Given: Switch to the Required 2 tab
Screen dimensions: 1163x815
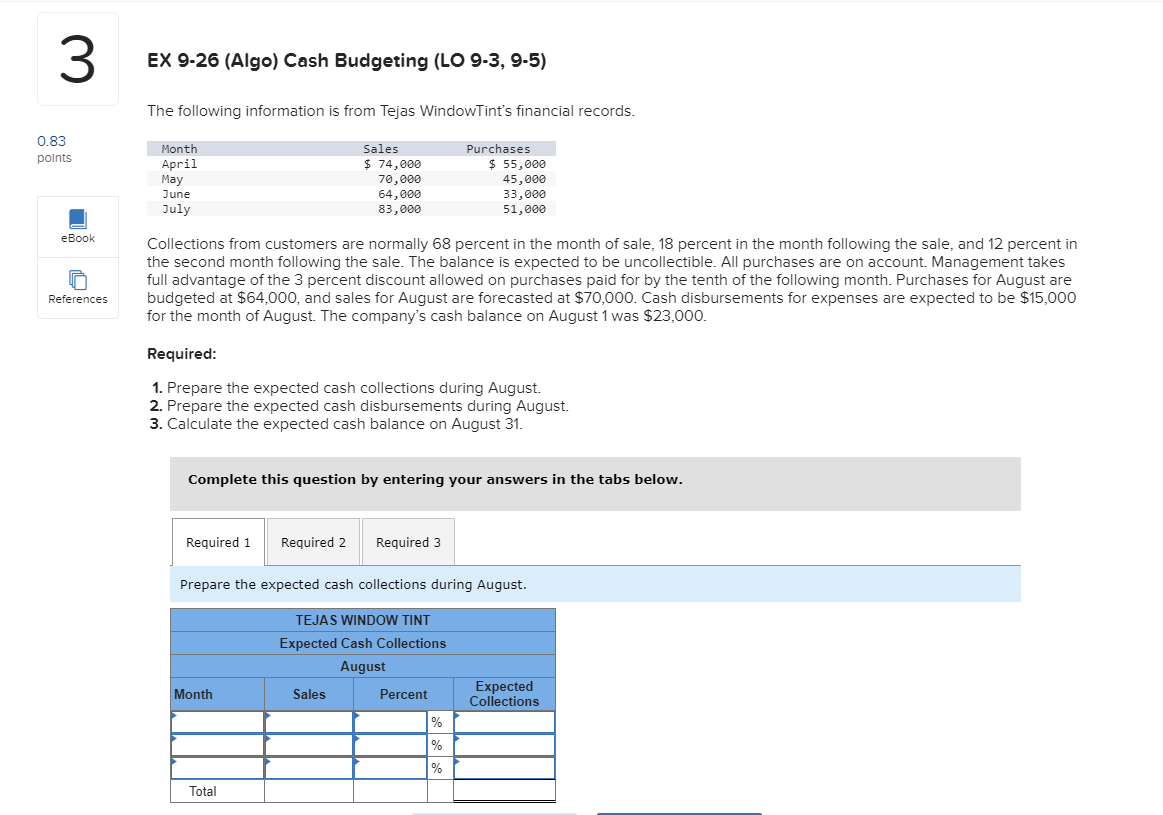Looking at the screenshot, I should pyautogui.click(x=313, y=542).
